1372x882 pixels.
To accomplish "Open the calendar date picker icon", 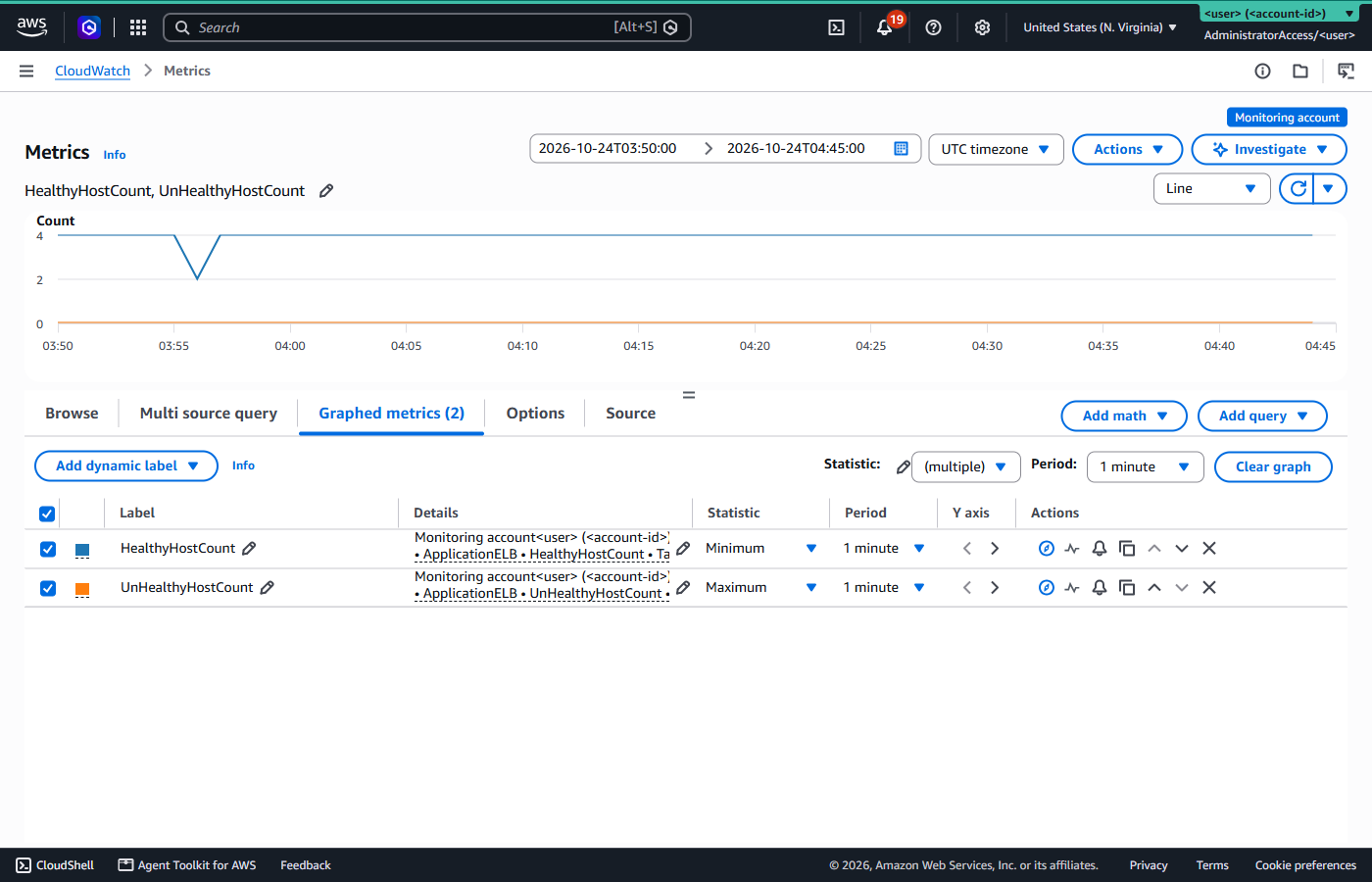I will 901,148.
